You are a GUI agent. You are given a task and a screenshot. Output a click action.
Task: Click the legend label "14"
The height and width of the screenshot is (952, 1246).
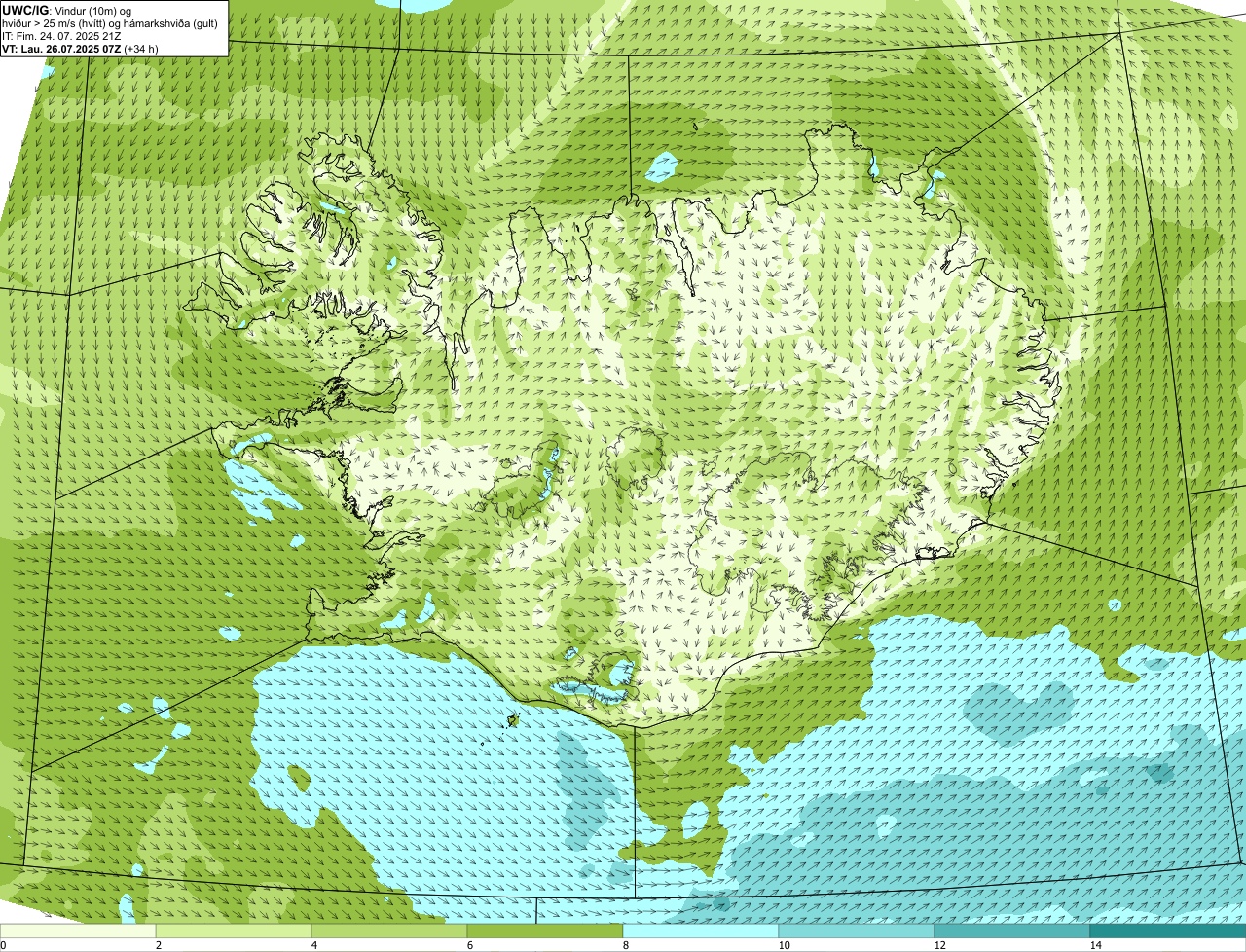click(x=1095, y=945)
